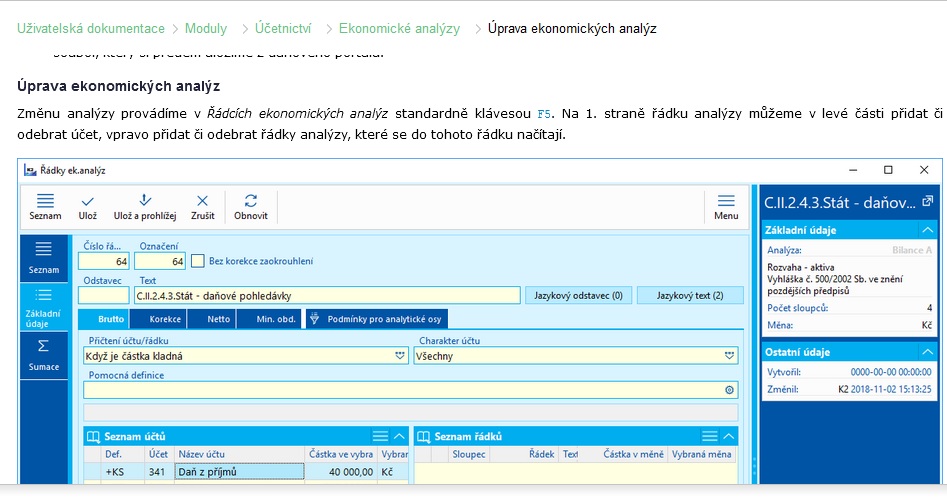Go to Uživatelská dokumentace breadcrumb

point(91,28)
